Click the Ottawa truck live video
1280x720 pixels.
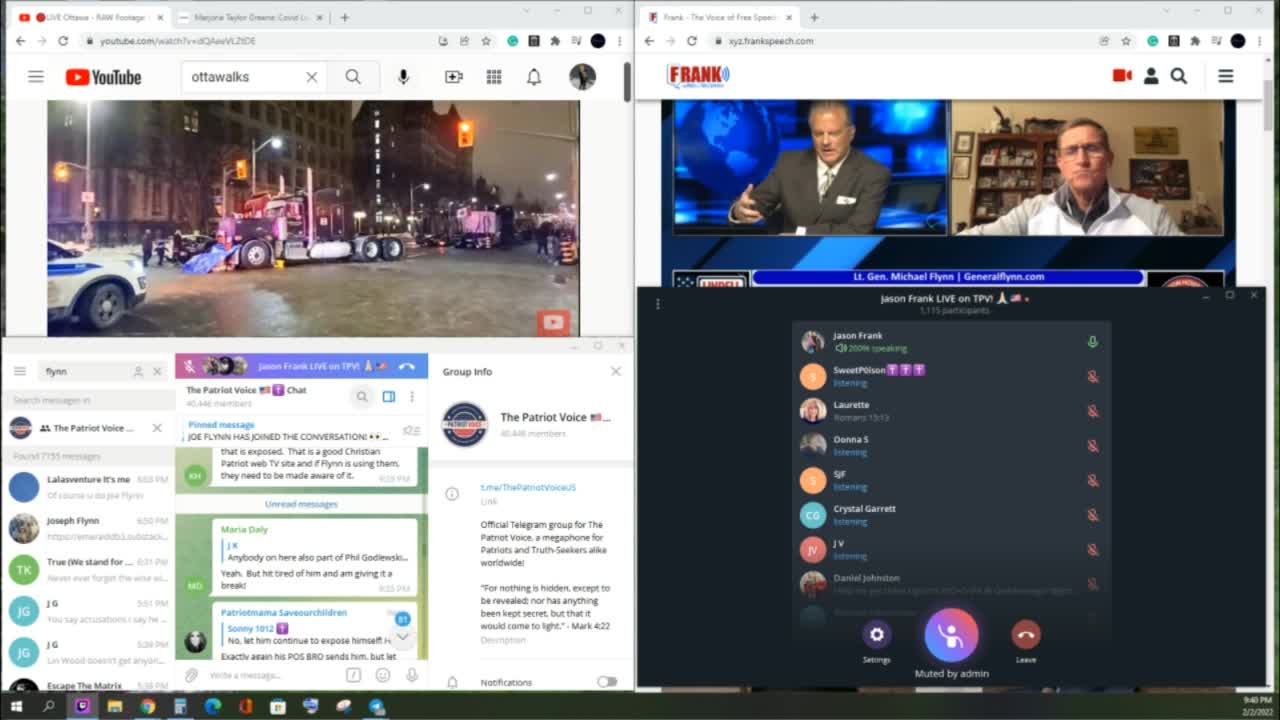coord(313,218)
